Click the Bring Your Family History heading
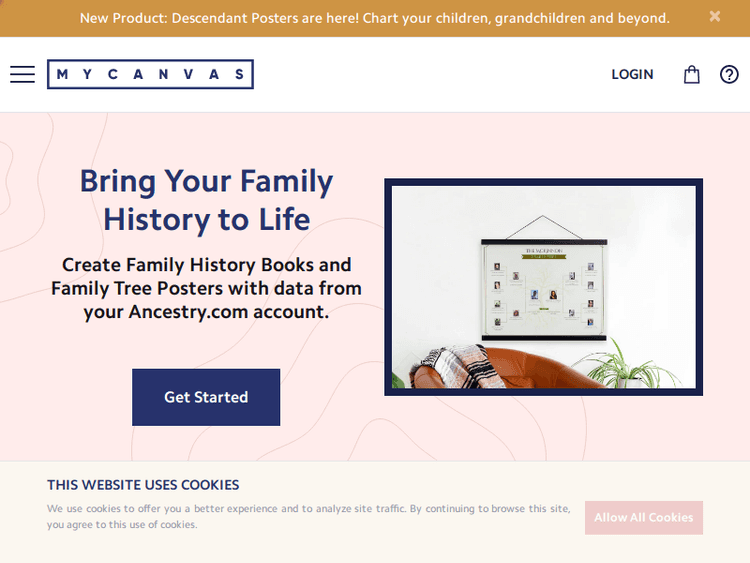Screen dimensions: 750x563 206,200
